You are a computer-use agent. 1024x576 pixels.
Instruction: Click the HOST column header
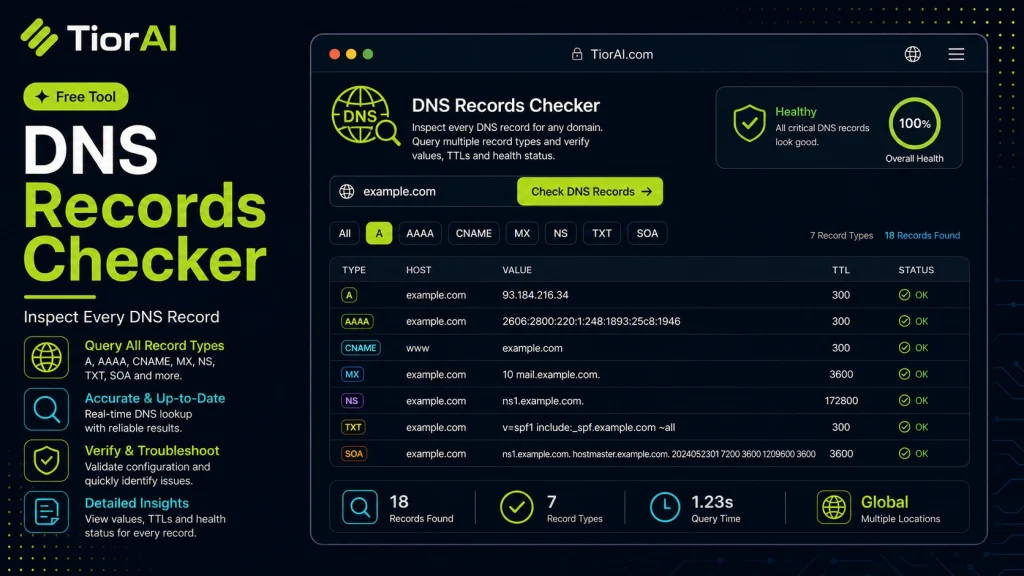(419, 270)
